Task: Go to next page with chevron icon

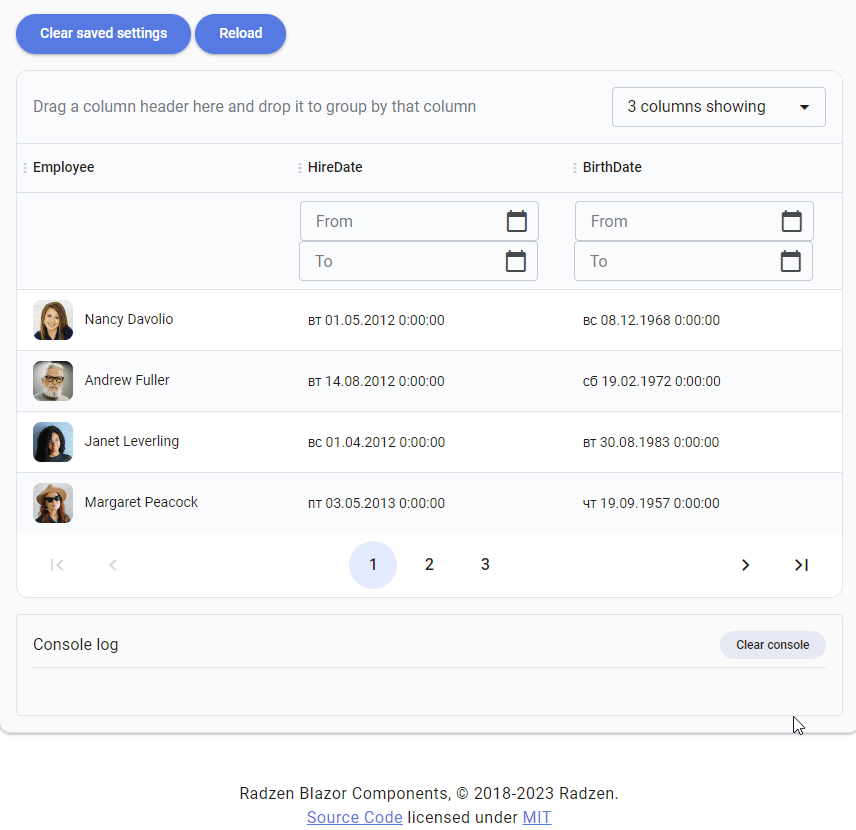Action: click(745, 564)
